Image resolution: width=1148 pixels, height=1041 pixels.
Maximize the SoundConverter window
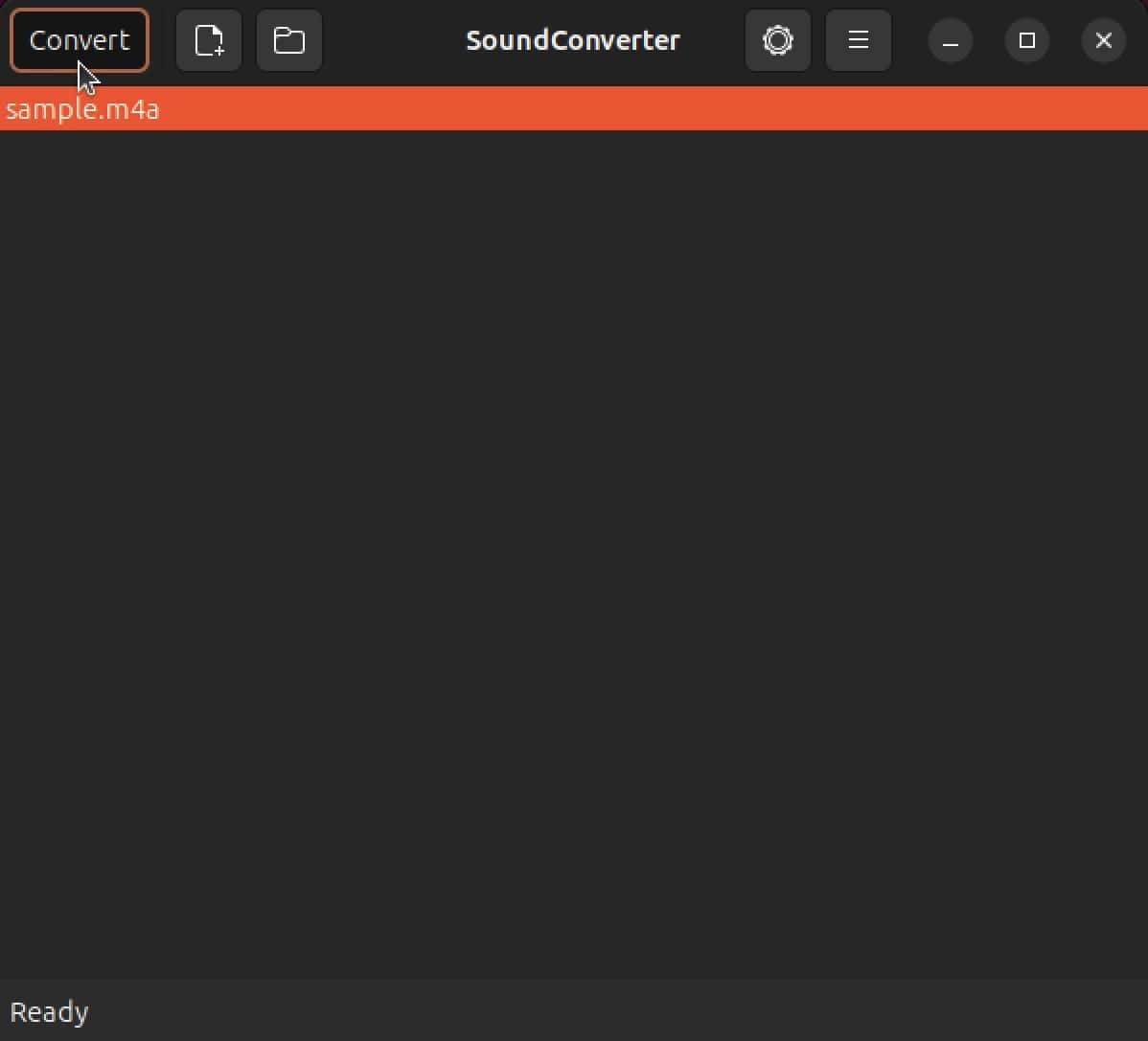(x=1027, y=40)
